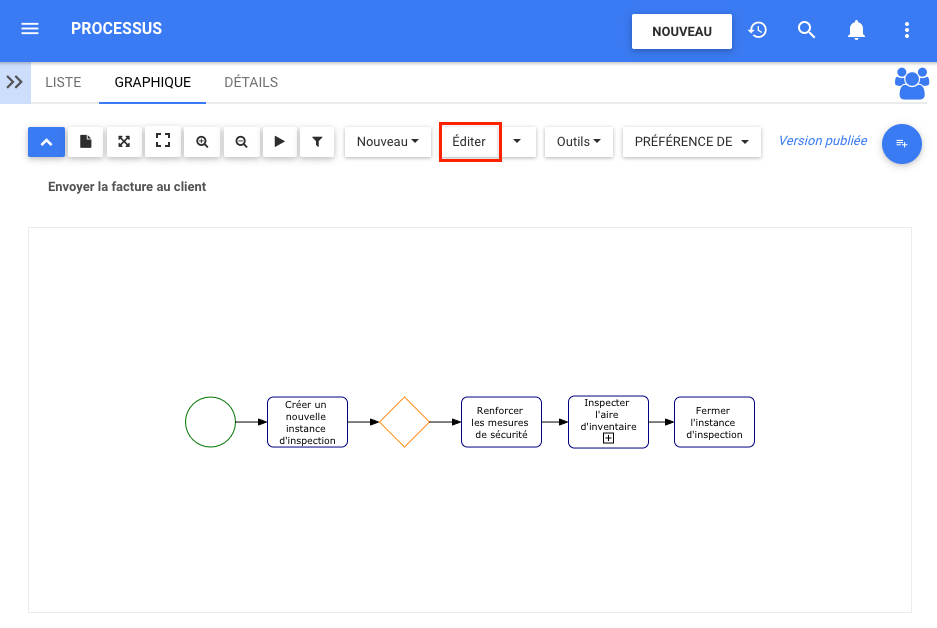Select the orange gateway diamond in the diagram
The image size is (937, 628).
pyautogui.click(x=404, y=422)
